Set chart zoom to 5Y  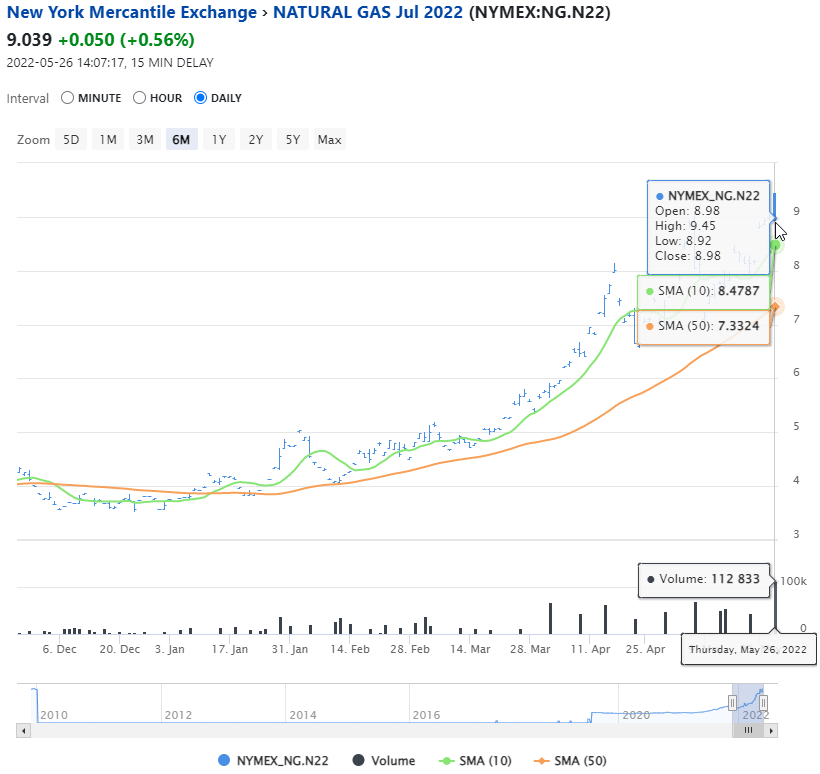tap(293, 140)
